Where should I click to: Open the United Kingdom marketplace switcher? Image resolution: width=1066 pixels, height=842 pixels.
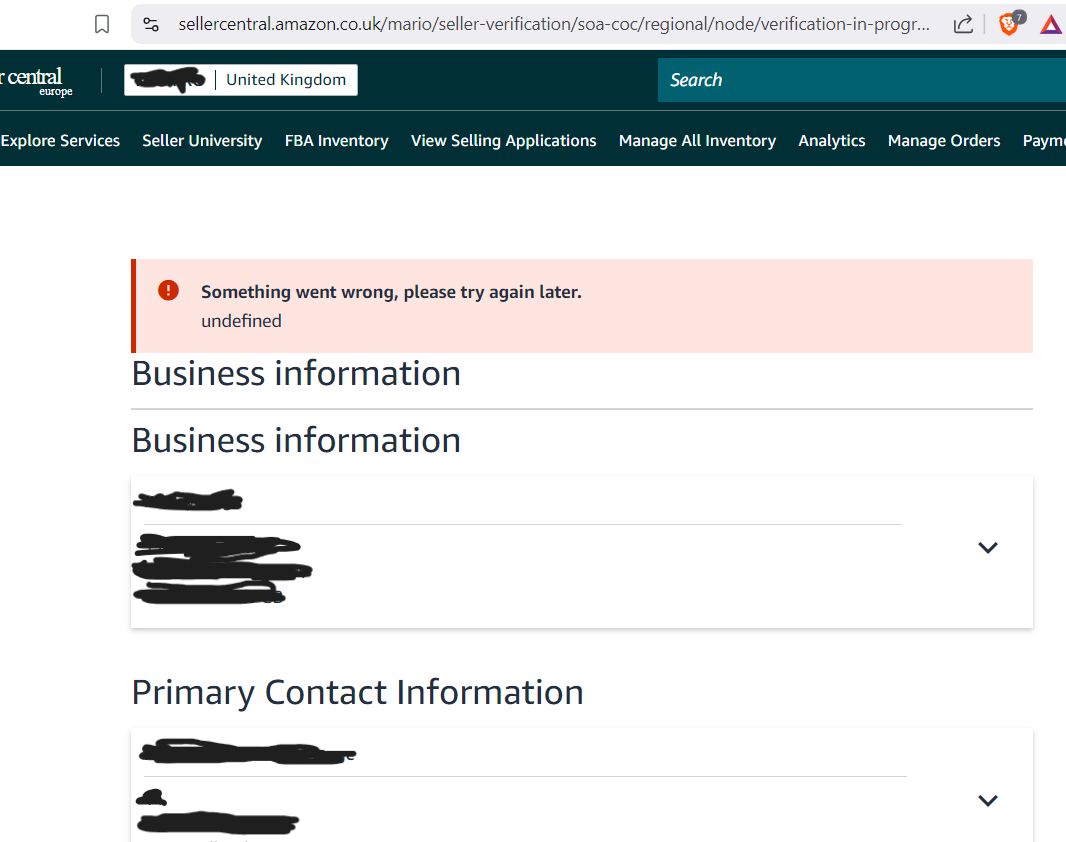pyautogui.click(x=241, y=80)
